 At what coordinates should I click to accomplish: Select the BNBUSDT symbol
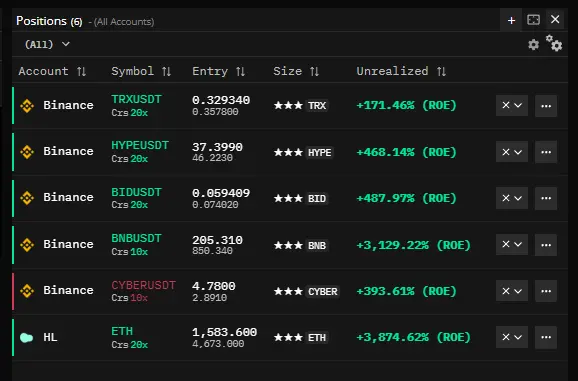point(136,238)
